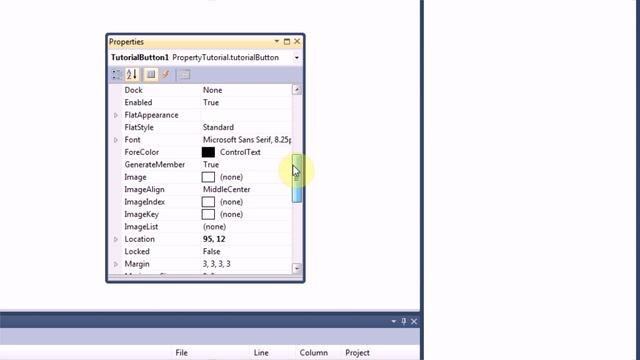Screen dimensions: 640x360
Task: Switch to Categorized view in Properties toolbar
Action: tap(116, 74)
